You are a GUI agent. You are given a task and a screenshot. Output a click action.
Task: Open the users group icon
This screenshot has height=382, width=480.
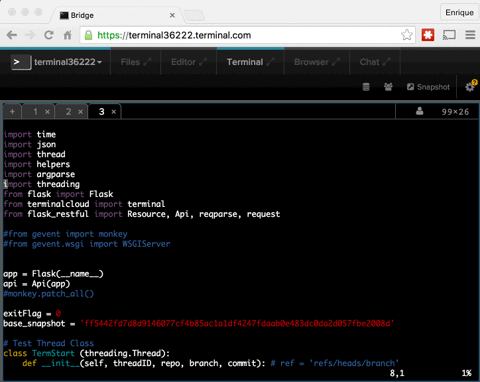click(388, 87)
